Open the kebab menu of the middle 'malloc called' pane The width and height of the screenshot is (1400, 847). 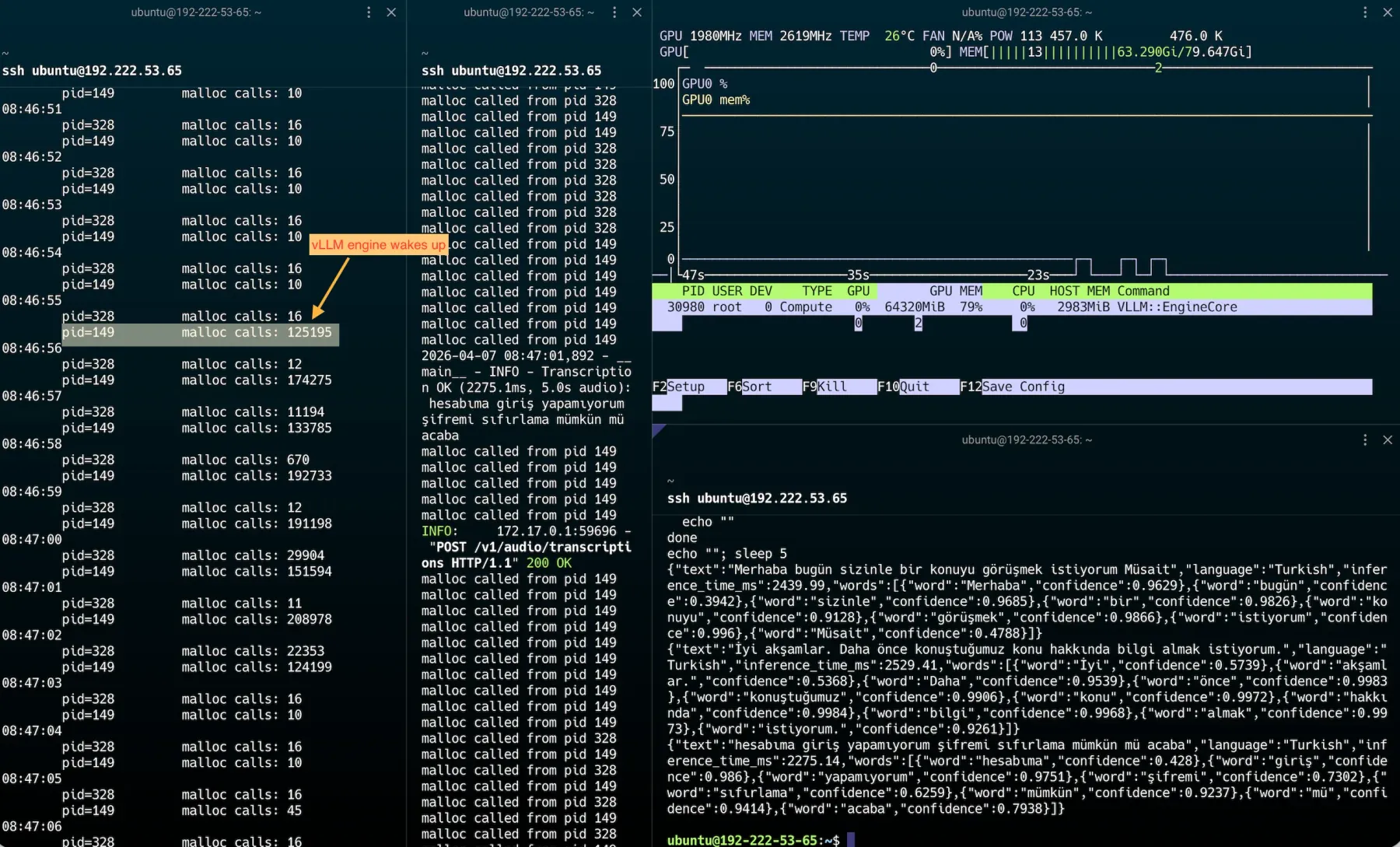pyautogui.click(x=614, y=12)
